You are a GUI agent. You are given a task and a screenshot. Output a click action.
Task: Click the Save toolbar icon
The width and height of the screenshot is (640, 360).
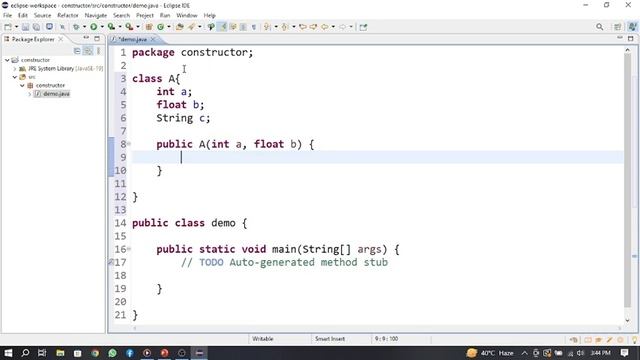(25, 27)
